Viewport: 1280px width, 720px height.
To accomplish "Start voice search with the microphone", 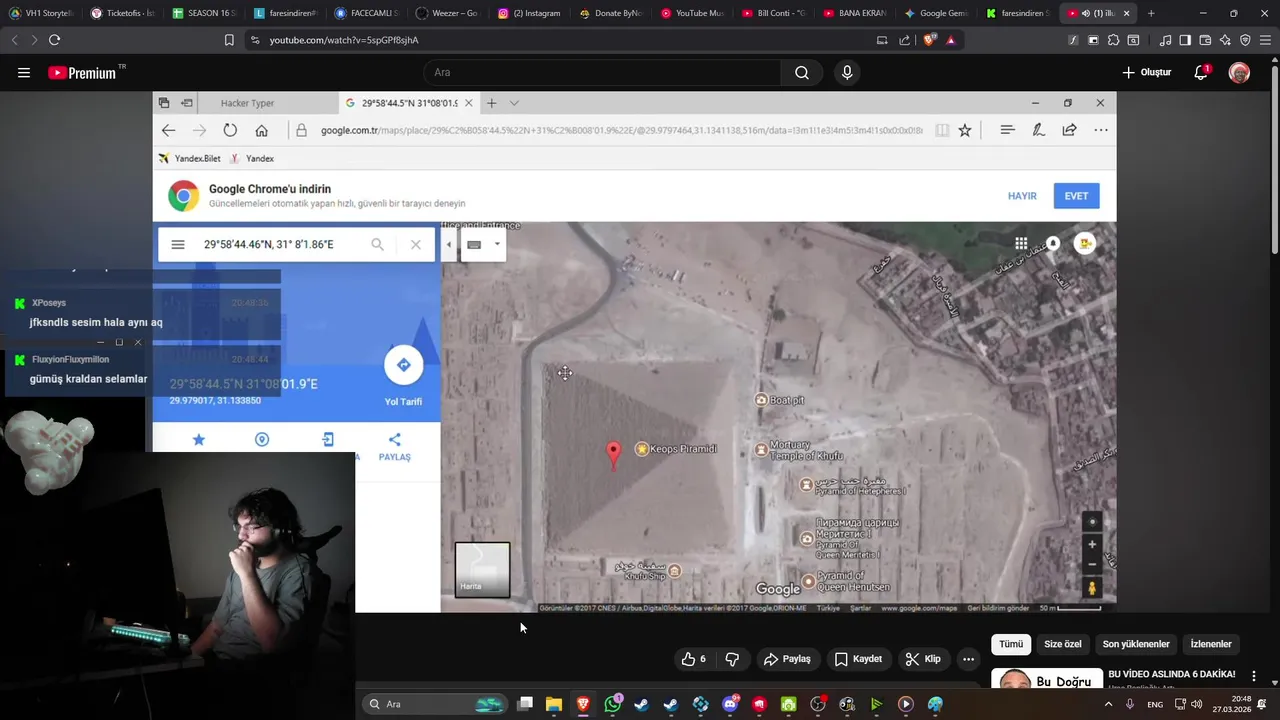I will coord(847,72).
